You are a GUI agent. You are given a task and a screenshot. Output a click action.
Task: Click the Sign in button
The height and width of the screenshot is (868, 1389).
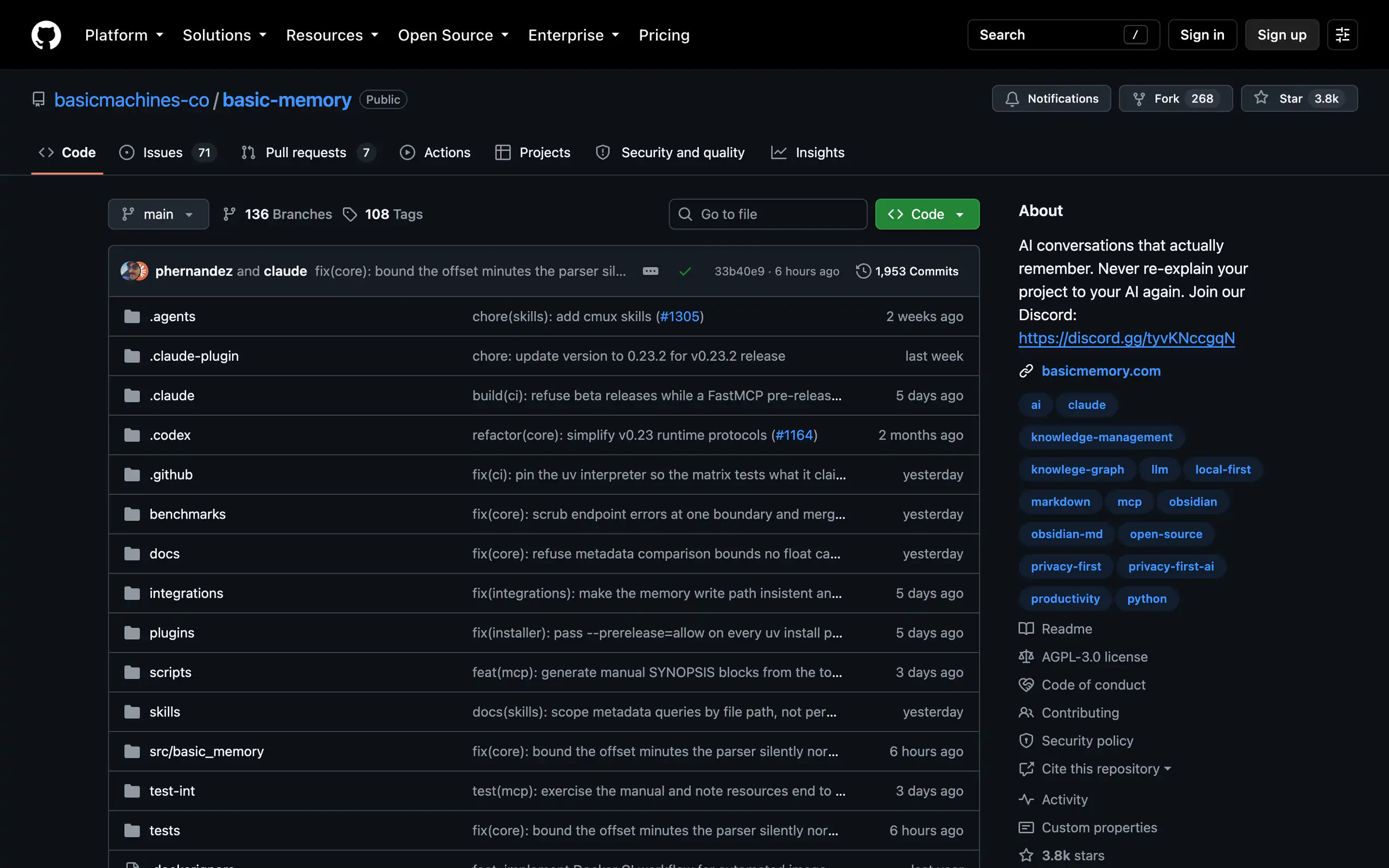(x=1202, y=35)
